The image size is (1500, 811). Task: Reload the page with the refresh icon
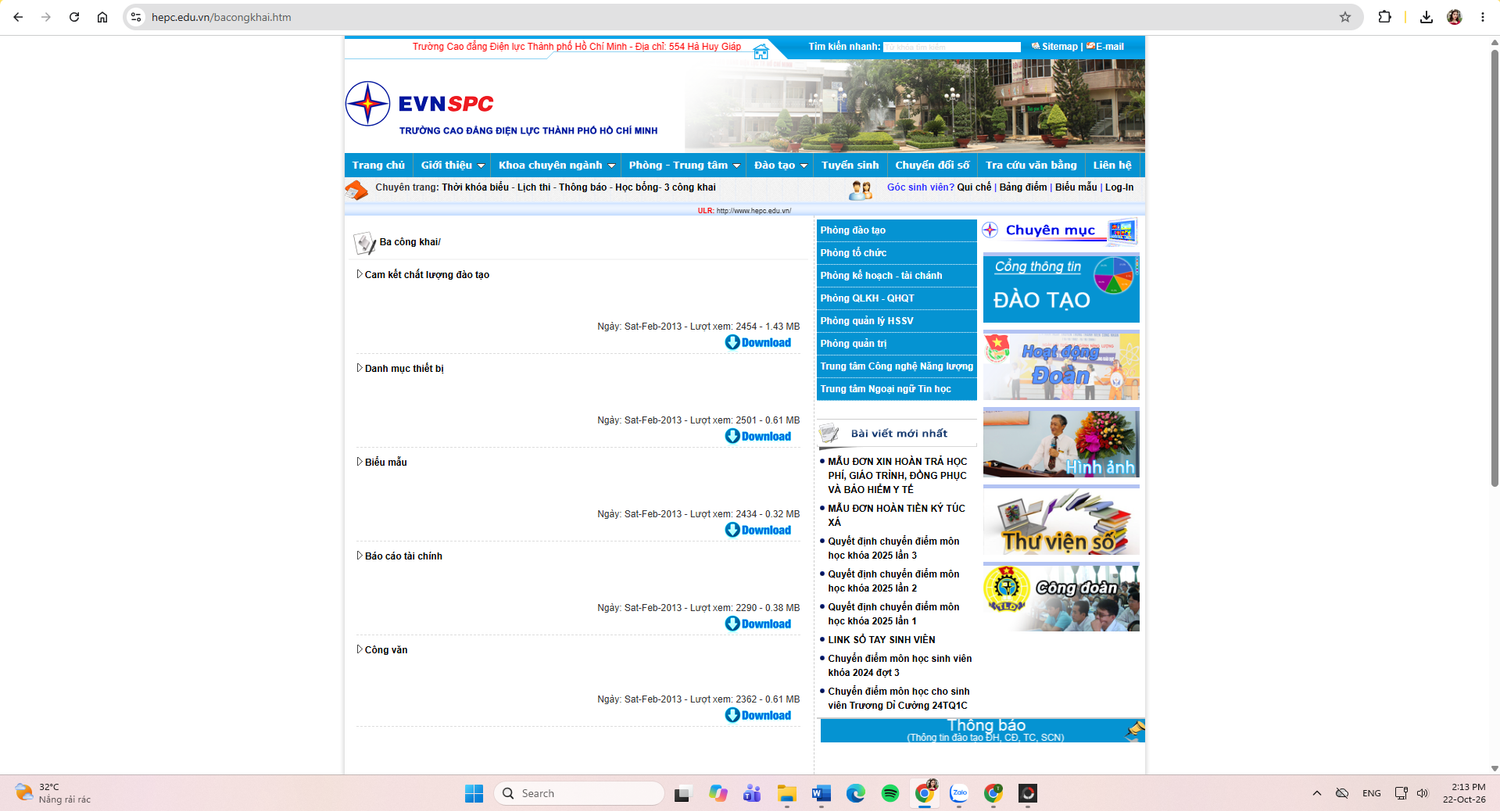74,17
